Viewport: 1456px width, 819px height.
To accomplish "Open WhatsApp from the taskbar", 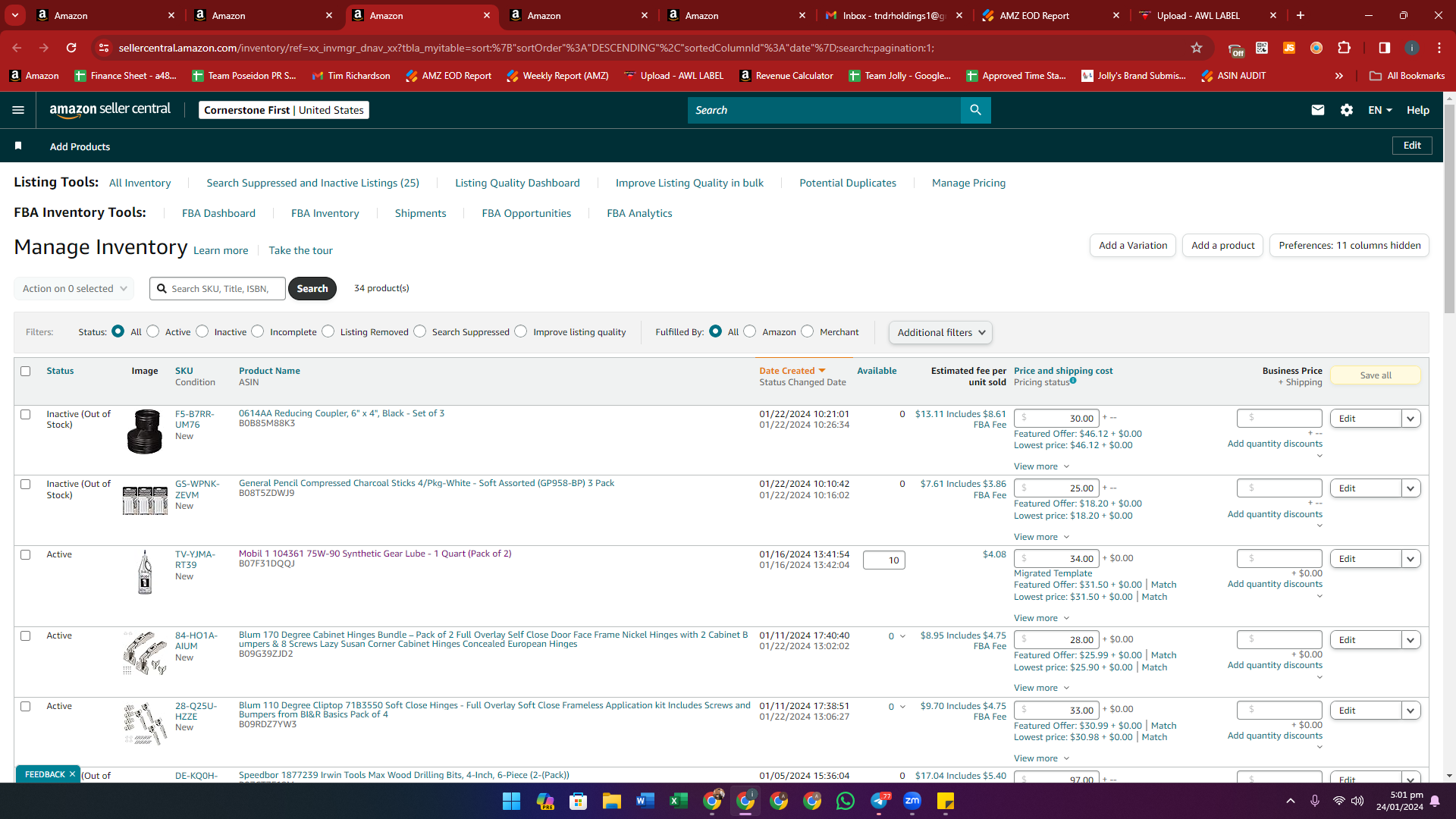I will tap(845, 801).
